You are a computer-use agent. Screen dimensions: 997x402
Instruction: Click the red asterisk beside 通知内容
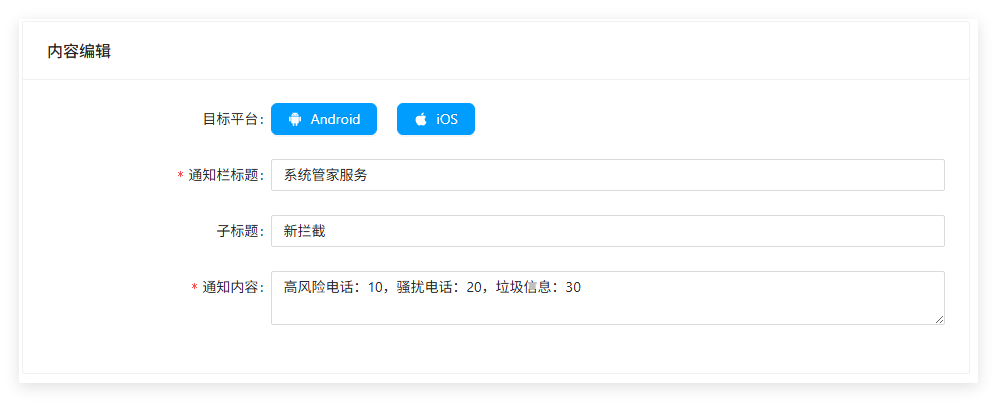tap(194, 288)
